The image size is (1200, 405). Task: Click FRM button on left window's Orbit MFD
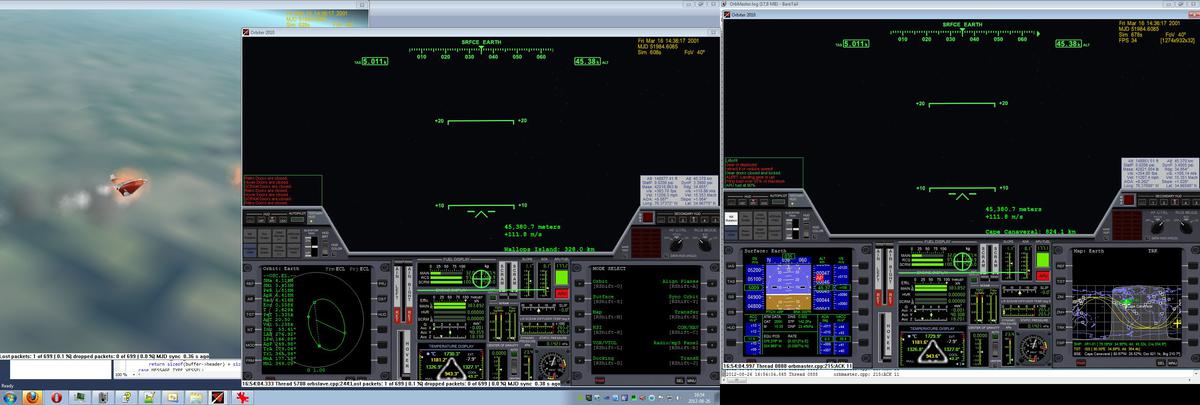[249, 360]
